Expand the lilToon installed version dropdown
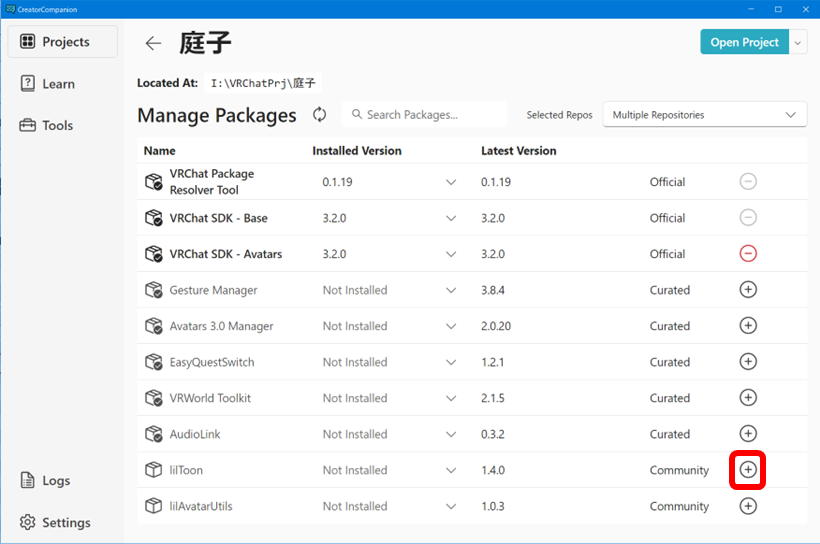This screenshot has width=820, height=544. pos(451,470)
